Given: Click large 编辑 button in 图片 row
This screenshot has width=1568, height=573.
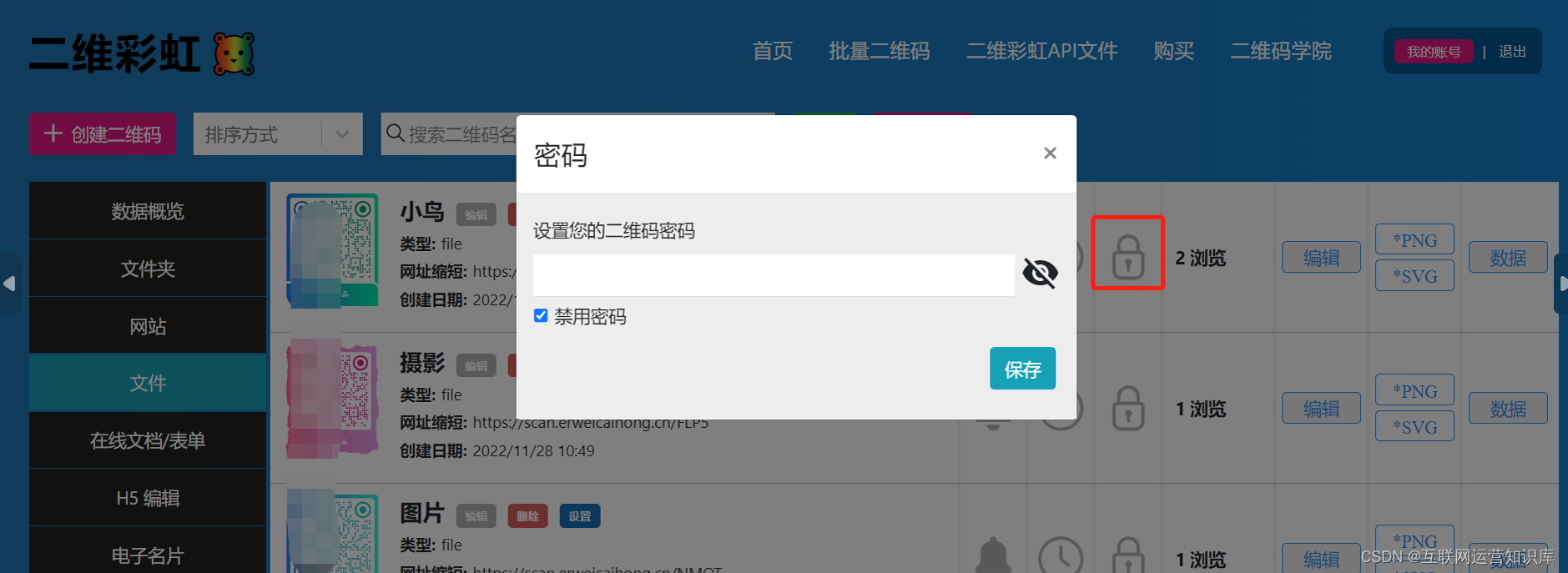Looking at the screenshot, I should pyautogui.click(x=1321, y=559).
